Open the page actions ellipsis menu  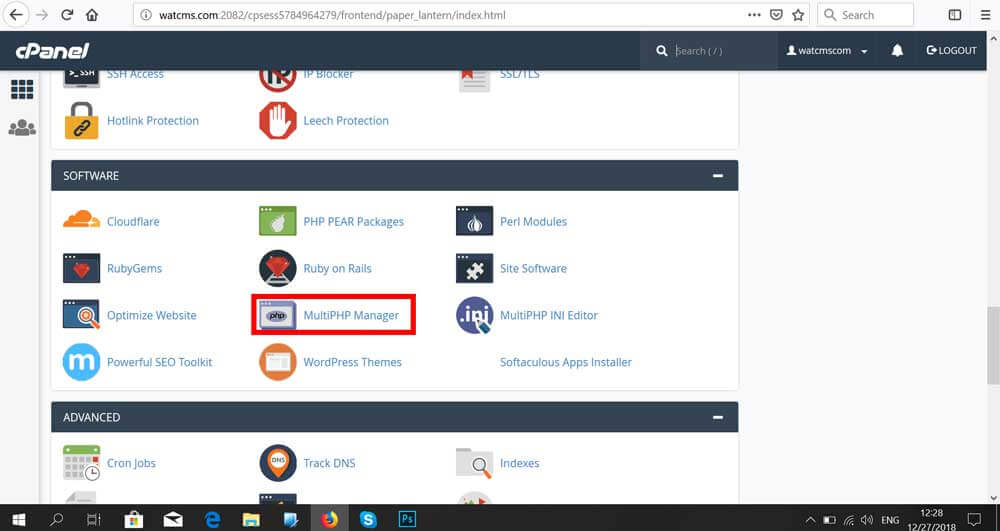pos(754,15)
